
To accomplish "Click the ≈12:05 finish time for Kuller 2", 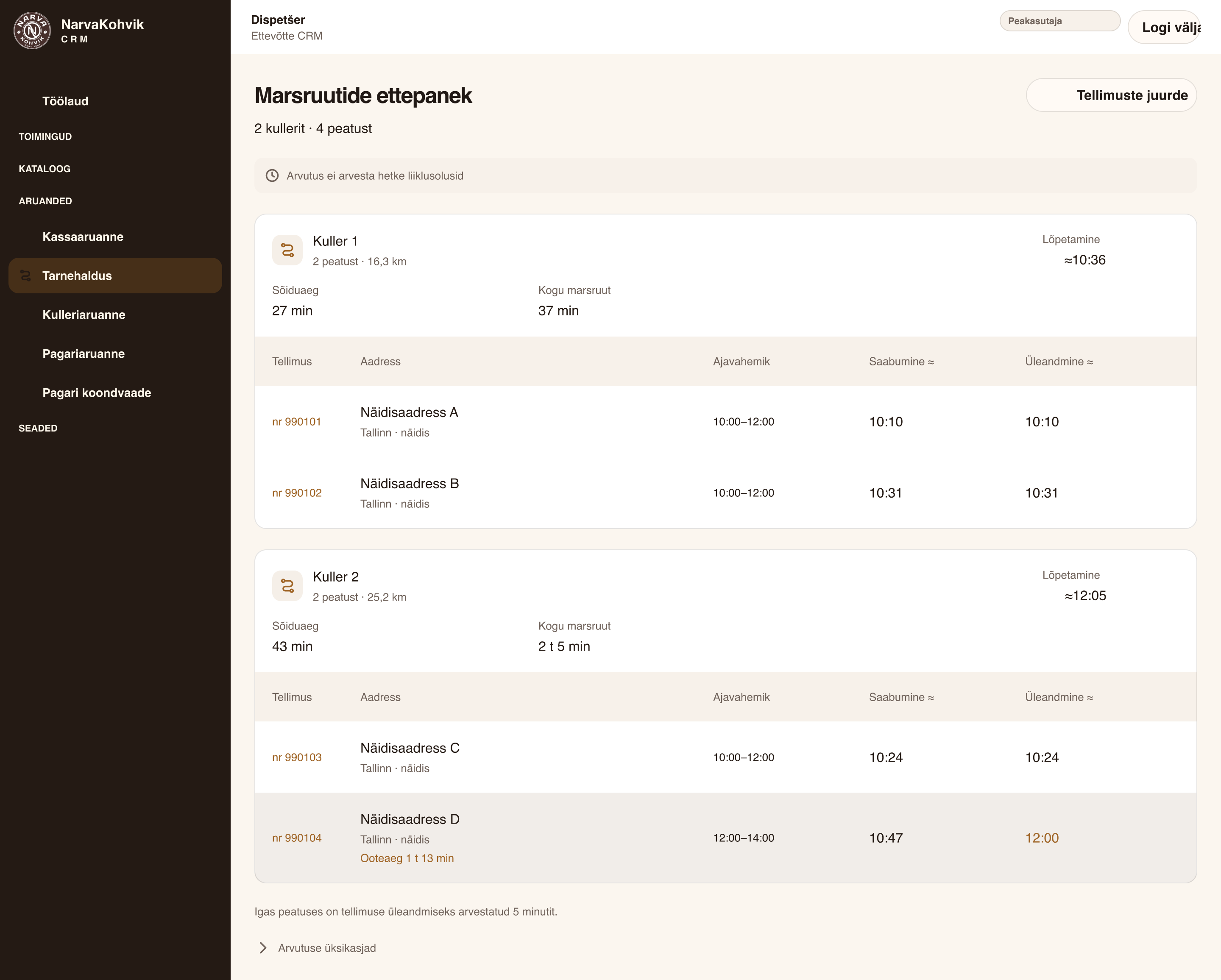I will tap(1085, 596).
